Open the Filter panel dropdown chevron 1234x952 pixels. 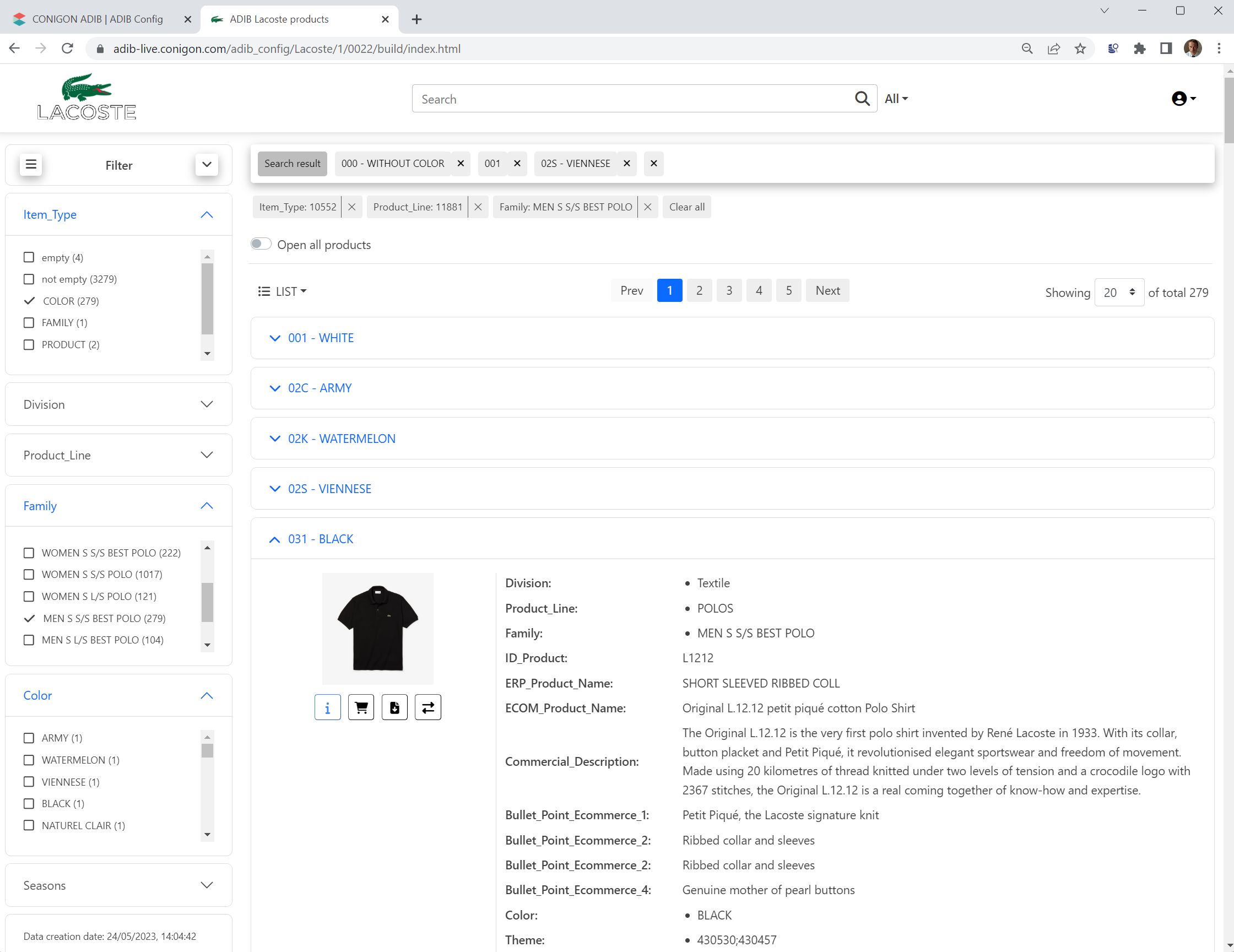pyautogui.click(x=207, y=164)
